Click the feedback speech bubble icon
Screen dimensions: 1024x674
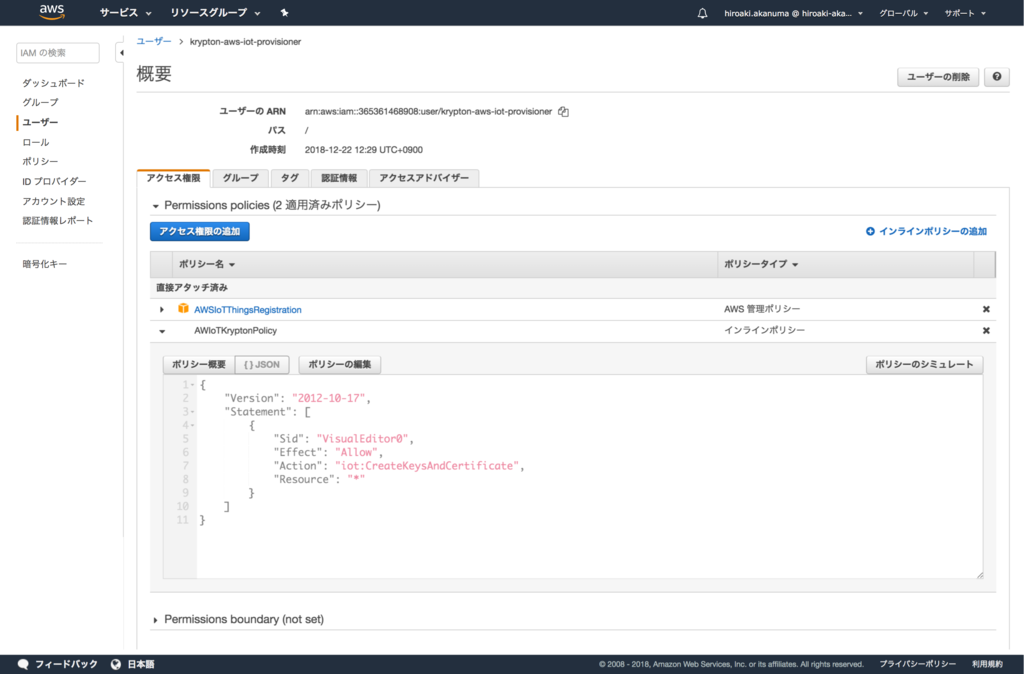[23, 664]
